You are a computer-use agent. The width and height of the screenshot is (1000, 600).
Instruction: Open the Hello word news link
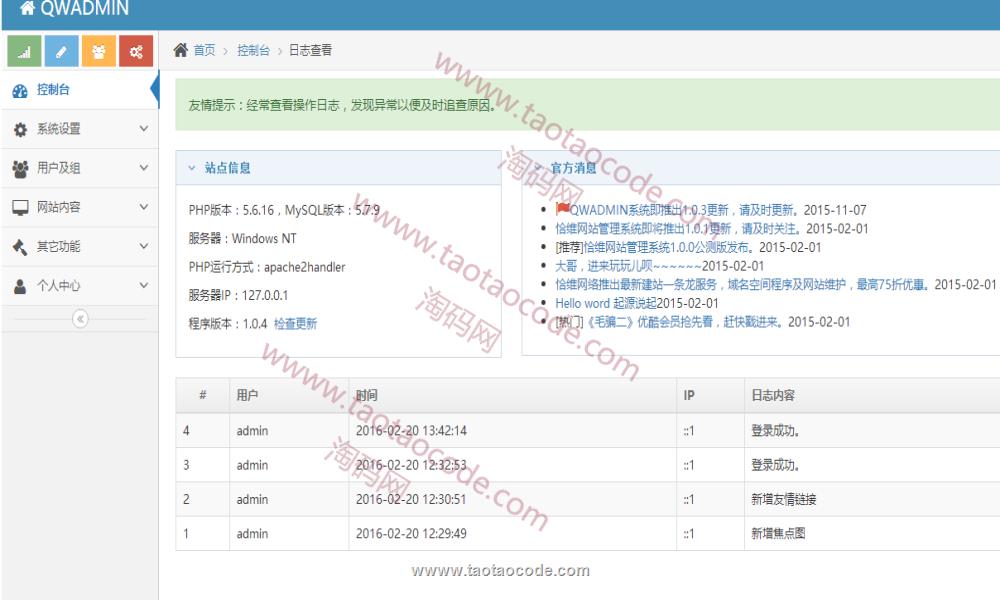point(582,303)
